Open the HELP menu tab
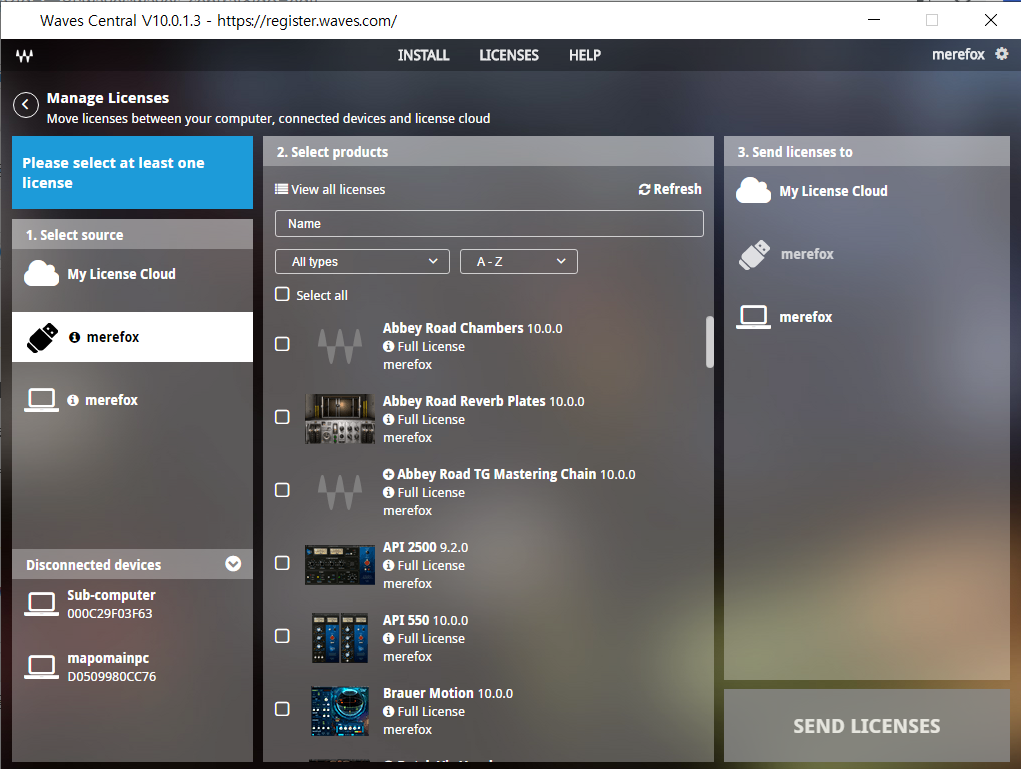The height and width of the screenshot is (769, 1021). (x=584, y=55)
